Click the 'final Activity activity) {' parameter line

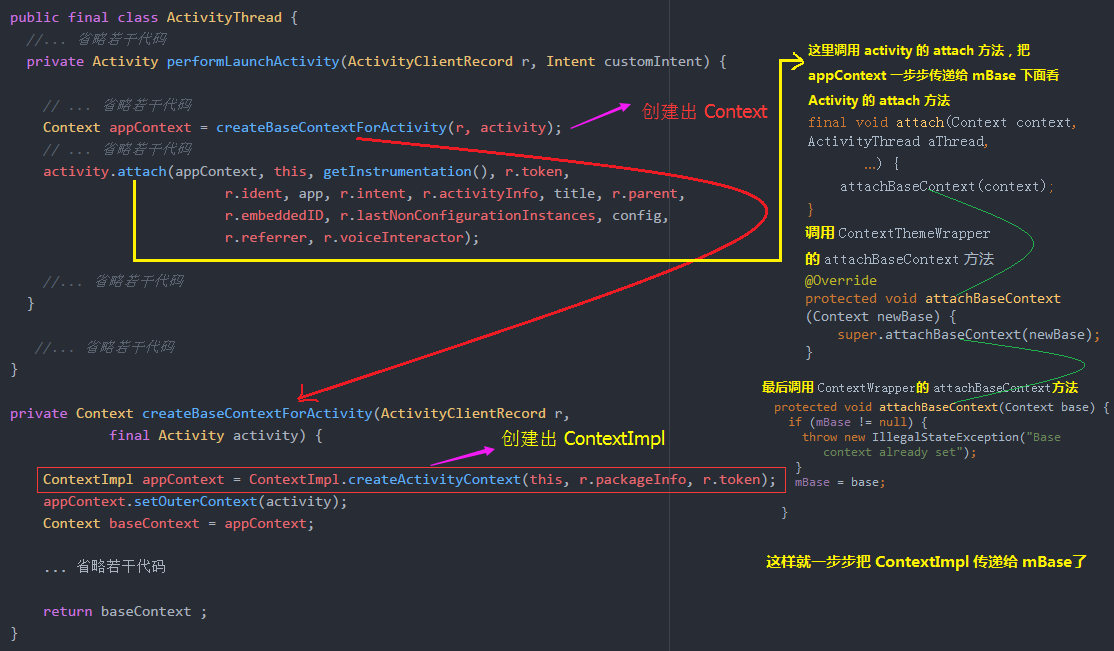[x=215, y=435]
